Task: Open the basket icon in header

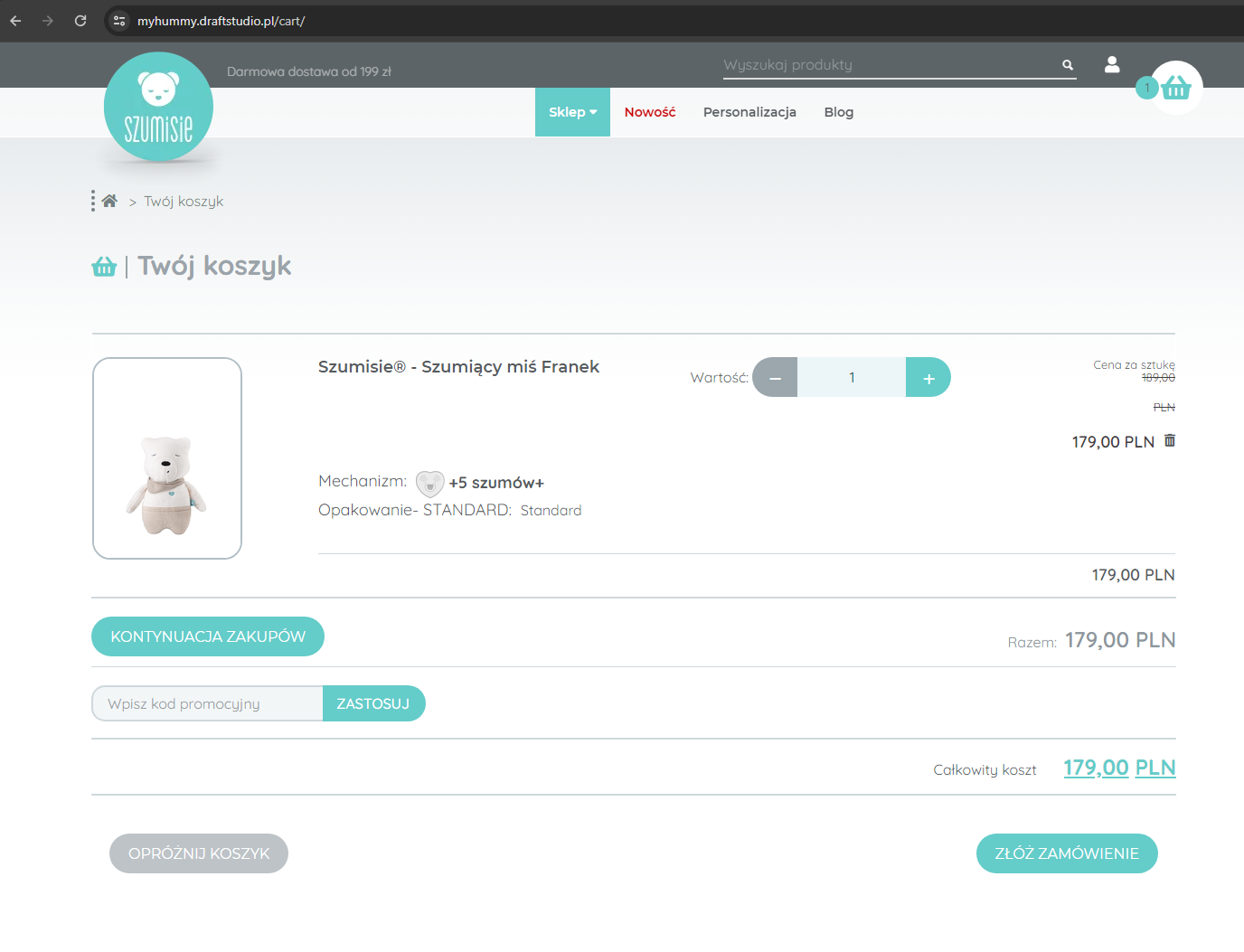Action: coord(1175,88)
